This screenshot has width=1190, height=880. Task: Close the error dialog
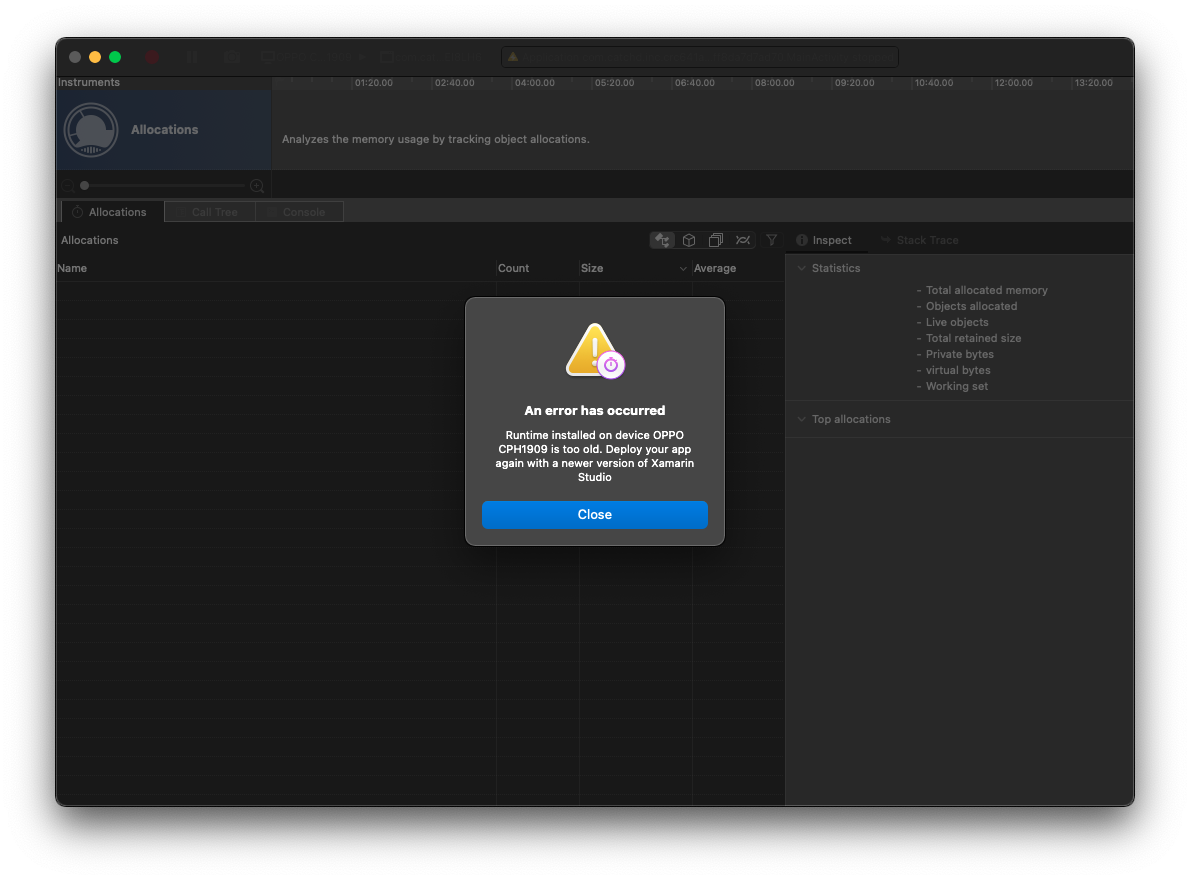click(x=594, y=514)
